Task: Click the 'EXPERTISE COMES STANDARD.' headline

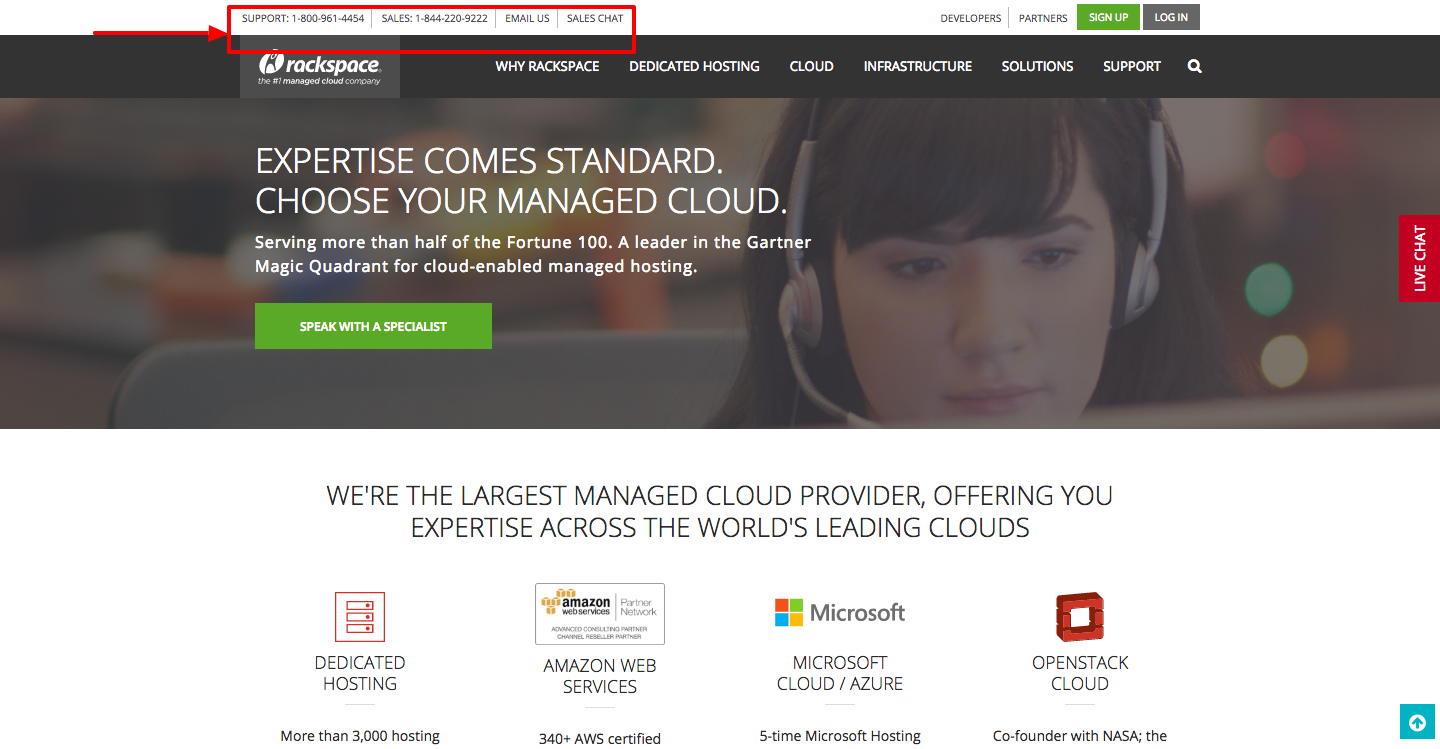Action: click(x=489, y=160)
